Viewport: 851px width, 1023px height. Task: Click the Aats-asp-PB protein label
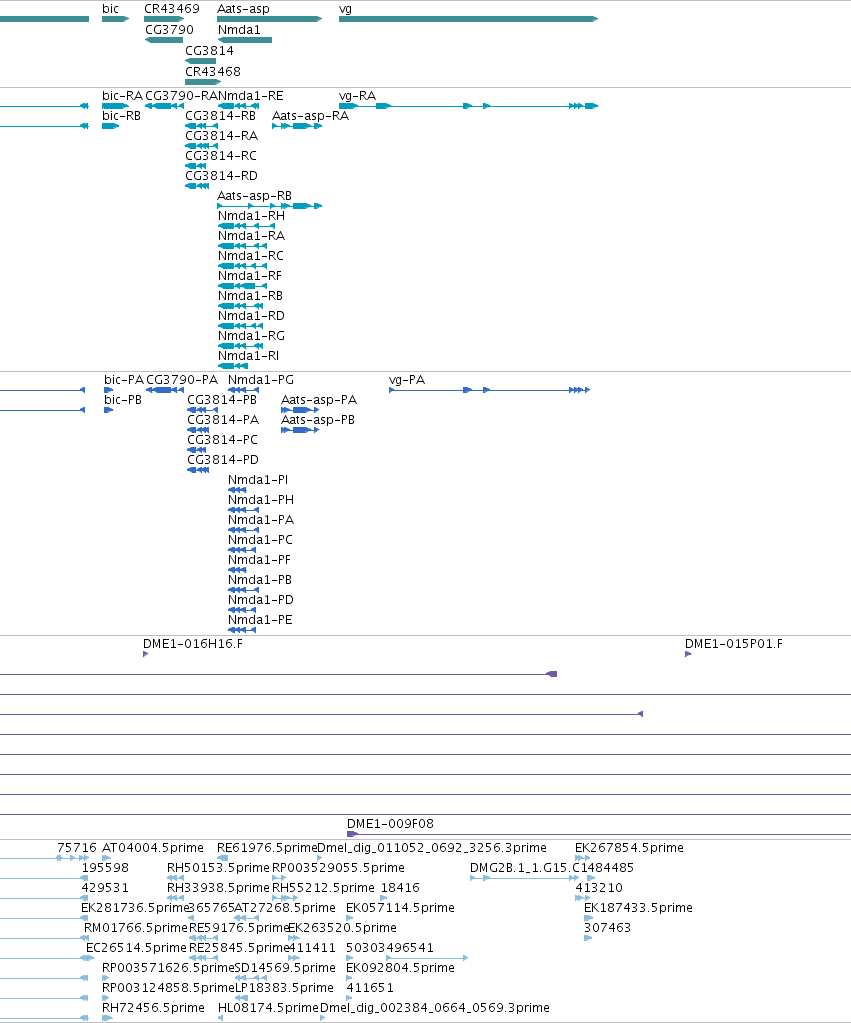click(318, 420)
